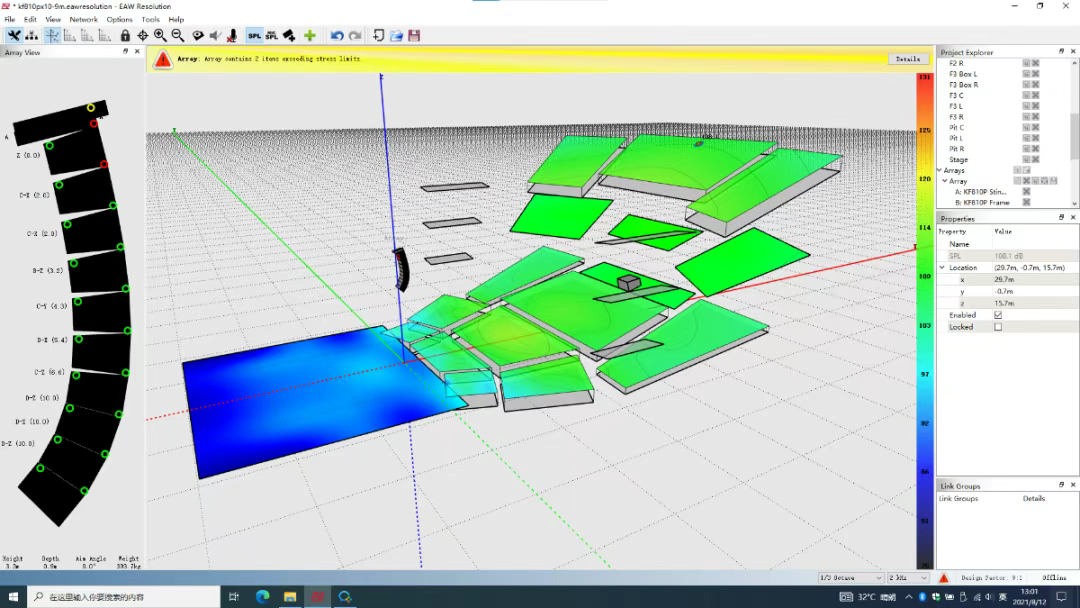1080x608 pixels.
Task: Click the undo arrow icon
Action: coord(337,36)
